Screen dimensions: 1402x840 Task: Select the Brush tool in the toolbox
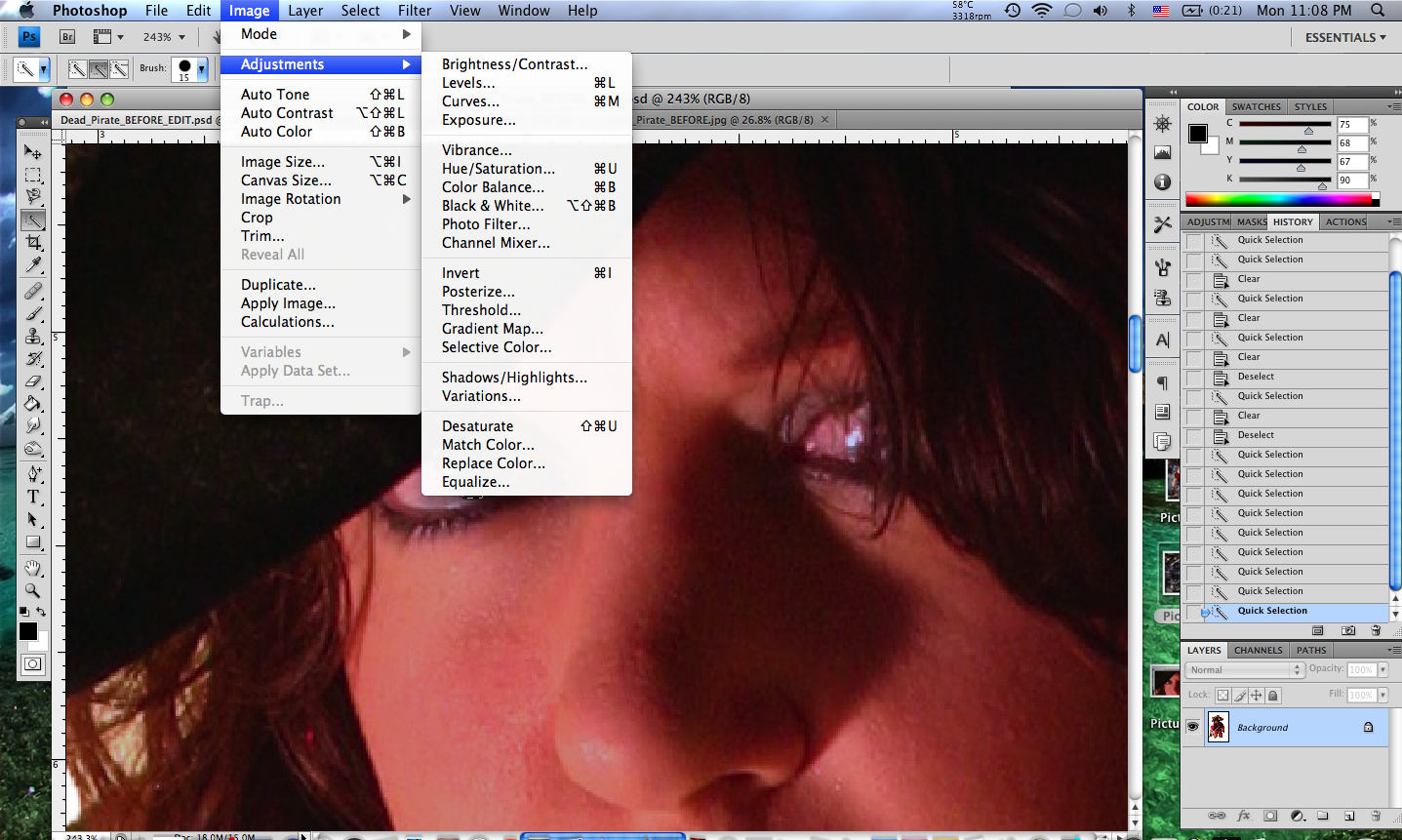coord(33,313)
